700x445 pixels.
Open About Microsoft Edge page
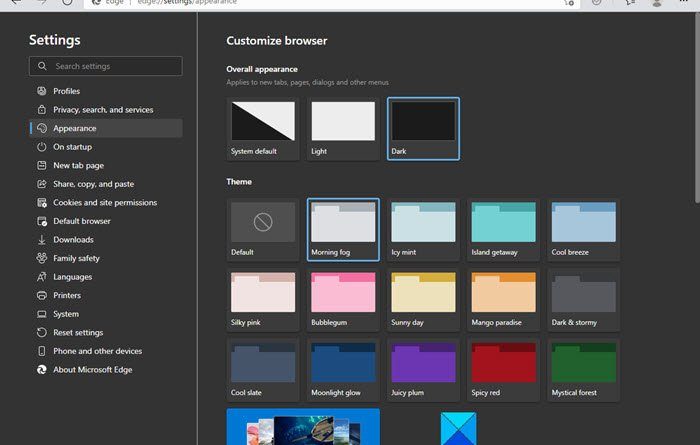[x=106, y=370]
